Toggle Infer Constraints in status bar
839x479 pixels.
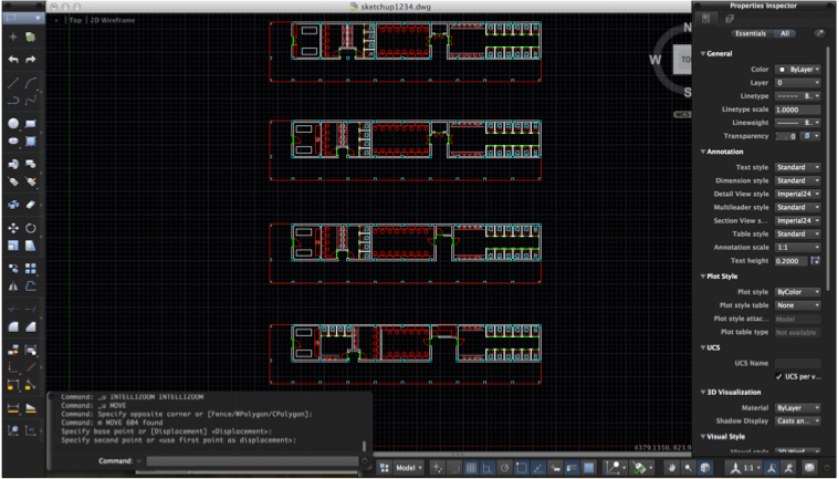coord(438,468)
